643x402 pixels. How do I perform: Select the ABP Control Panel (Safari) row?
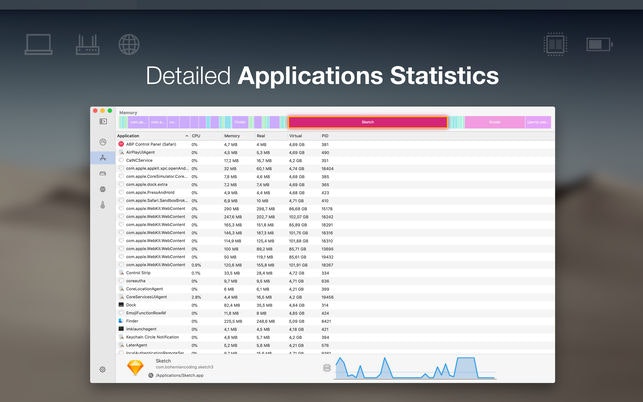(x=335, y=144)
